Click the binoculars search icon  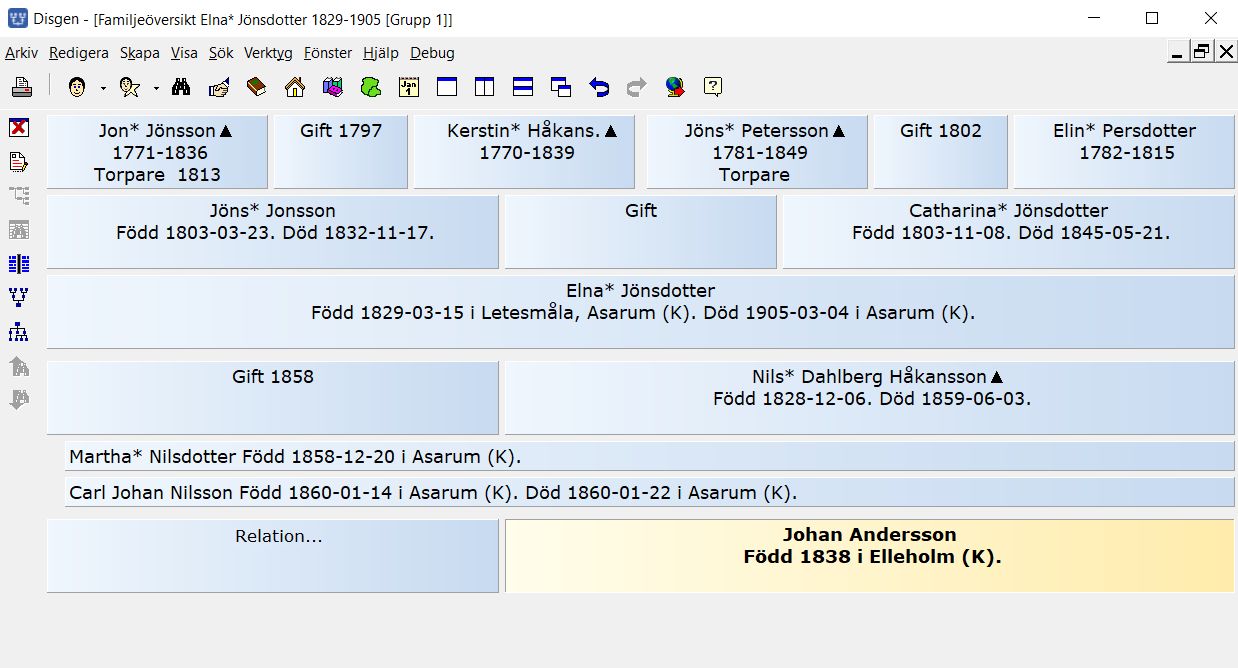click(181, 87)
